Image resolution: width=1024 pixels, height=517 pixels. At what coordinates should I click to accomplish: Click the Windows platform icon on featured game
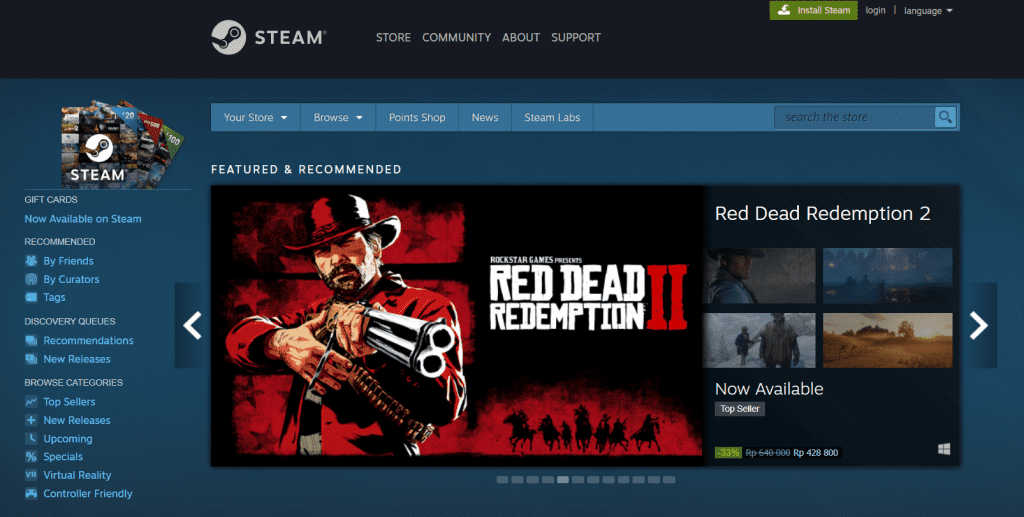pyautogui.click(x=944, y=449)
